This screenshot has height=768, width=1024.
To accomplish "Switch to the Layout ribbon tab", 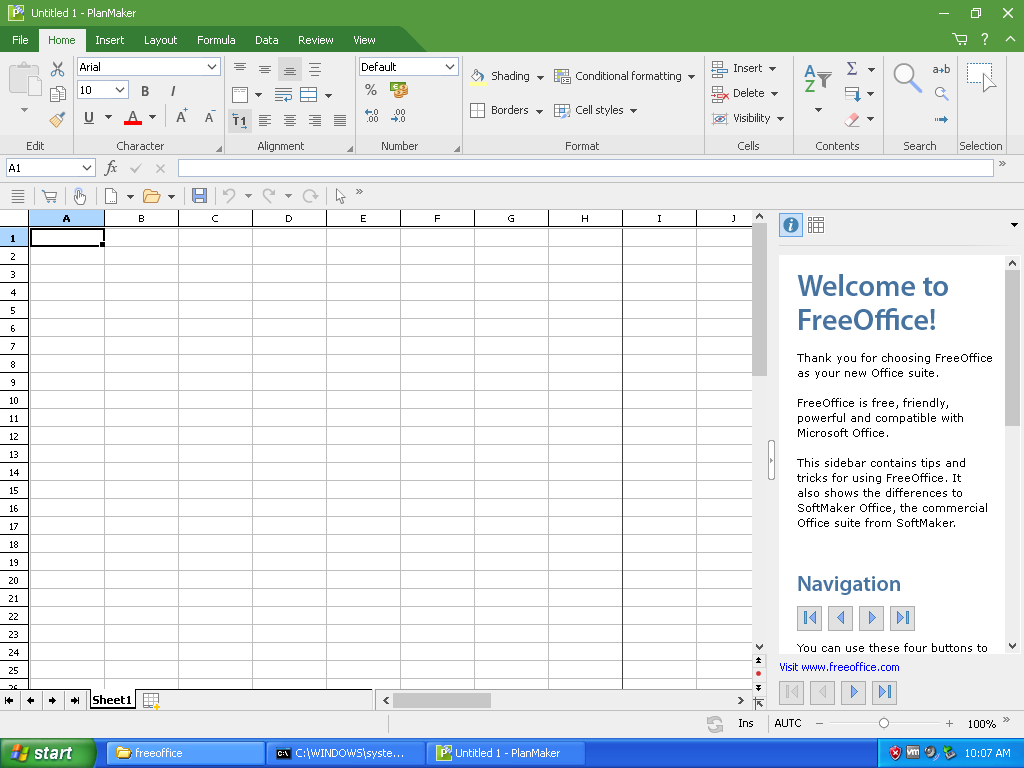I will click(160, 40).
